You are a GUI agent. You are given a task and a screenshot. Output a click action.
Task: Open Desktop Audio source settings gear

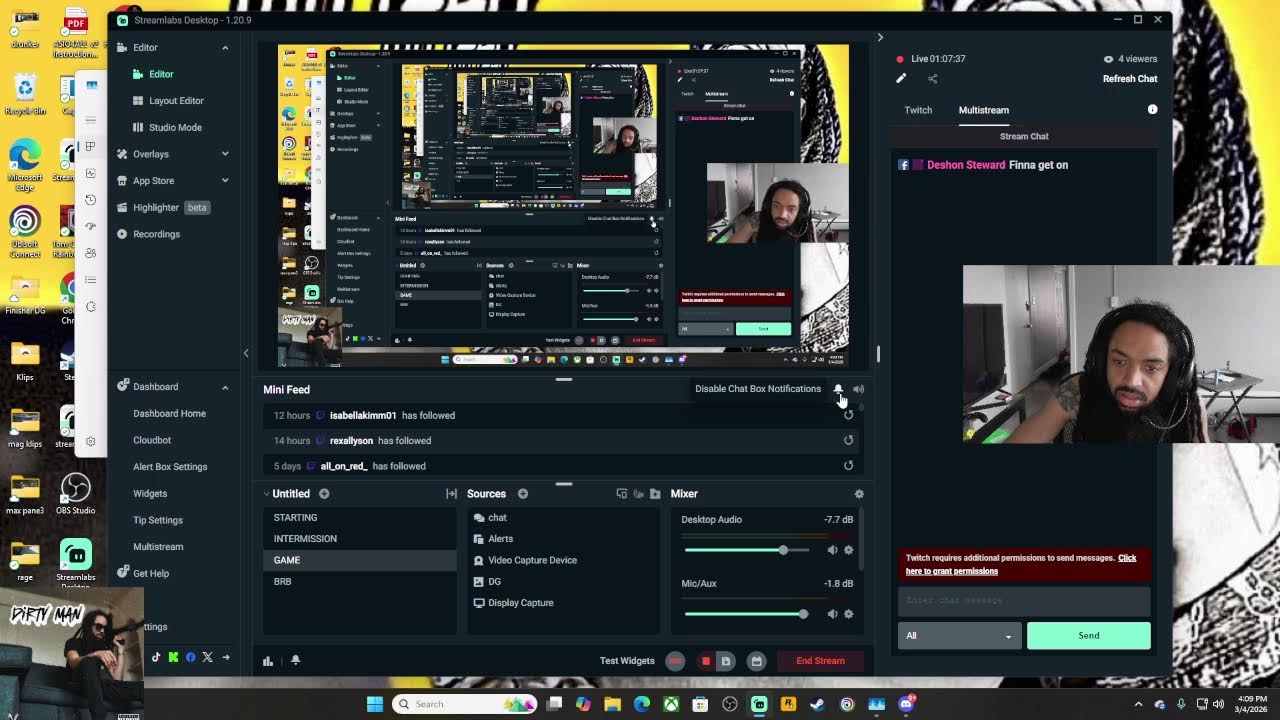pyautogui.click(x=849, y=550)
